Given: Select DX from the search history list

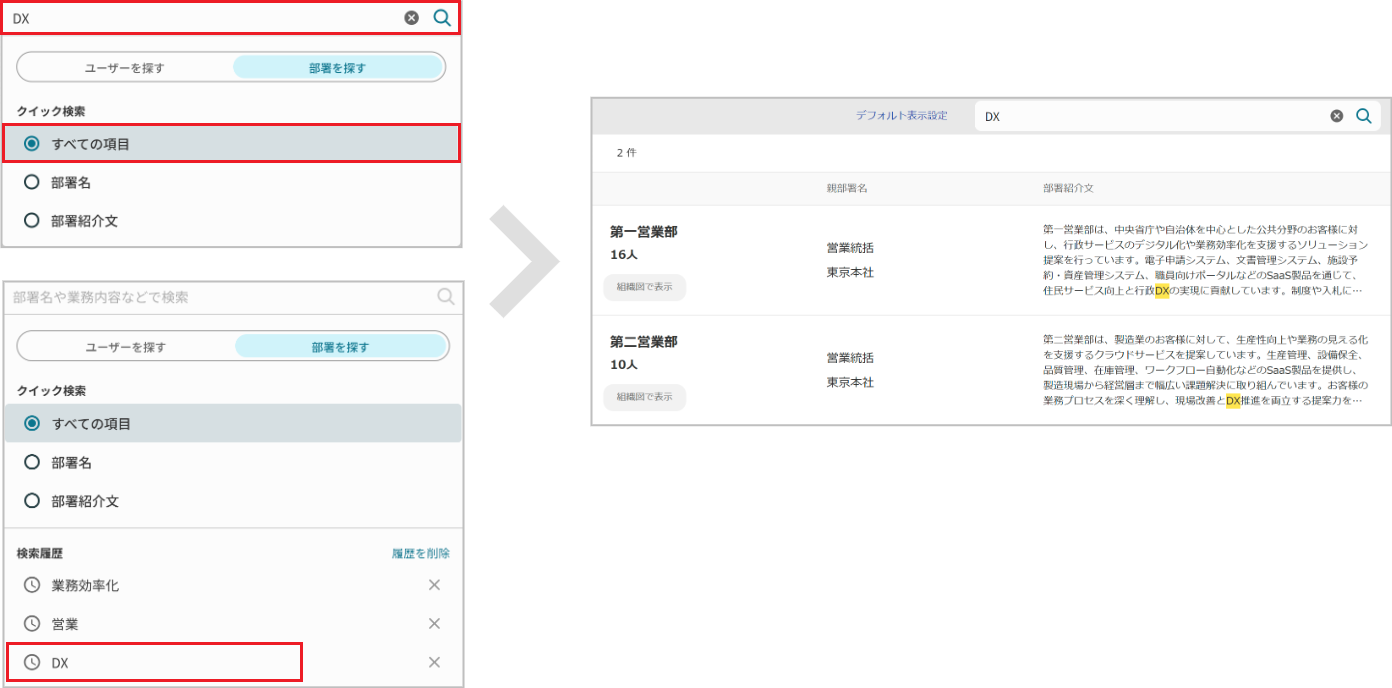Looking at the screenshot, I should coord(60,662).
